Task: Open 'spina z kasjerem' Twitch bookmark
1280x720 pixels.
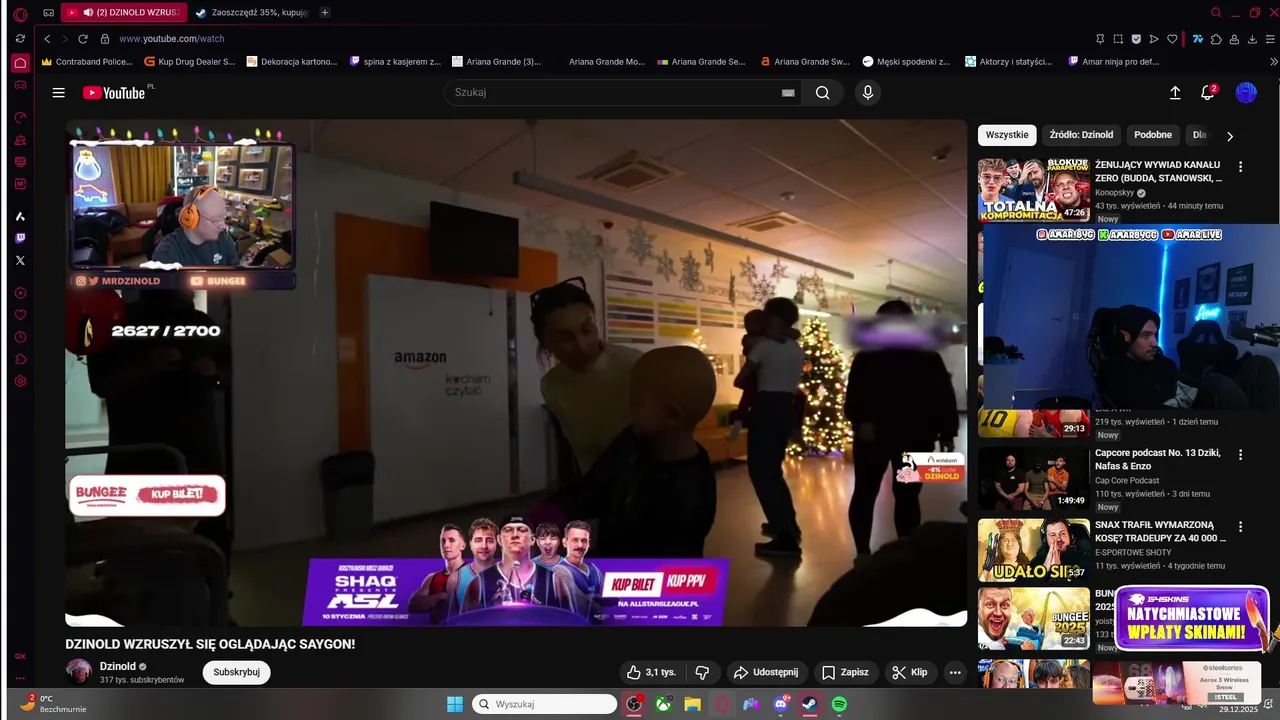Action: pos(395,61)
